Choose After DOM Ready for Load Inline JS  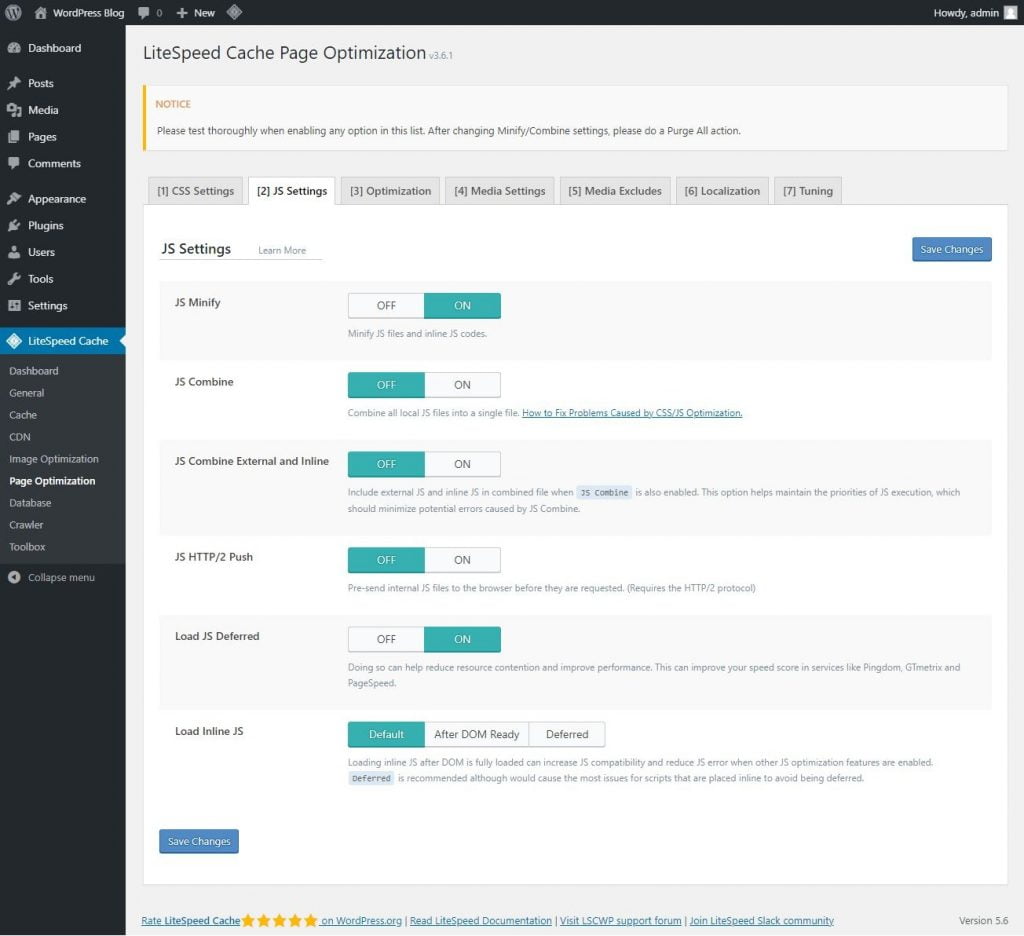point(477,734)
